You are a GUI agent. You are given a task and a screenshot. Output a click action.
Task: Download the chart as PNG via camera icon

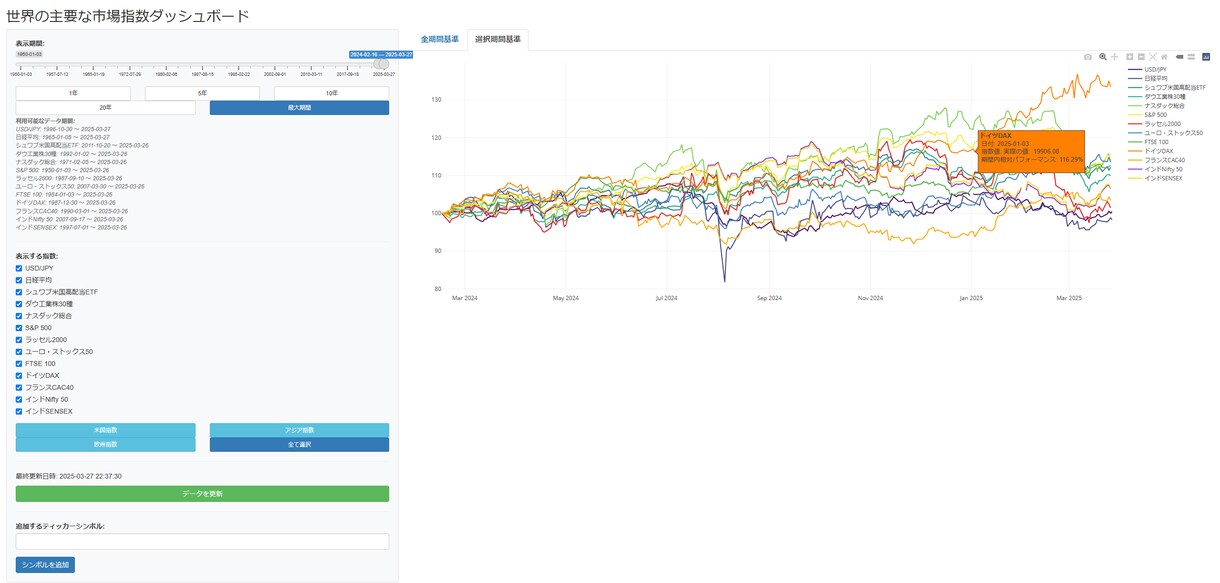(1088, 57)
